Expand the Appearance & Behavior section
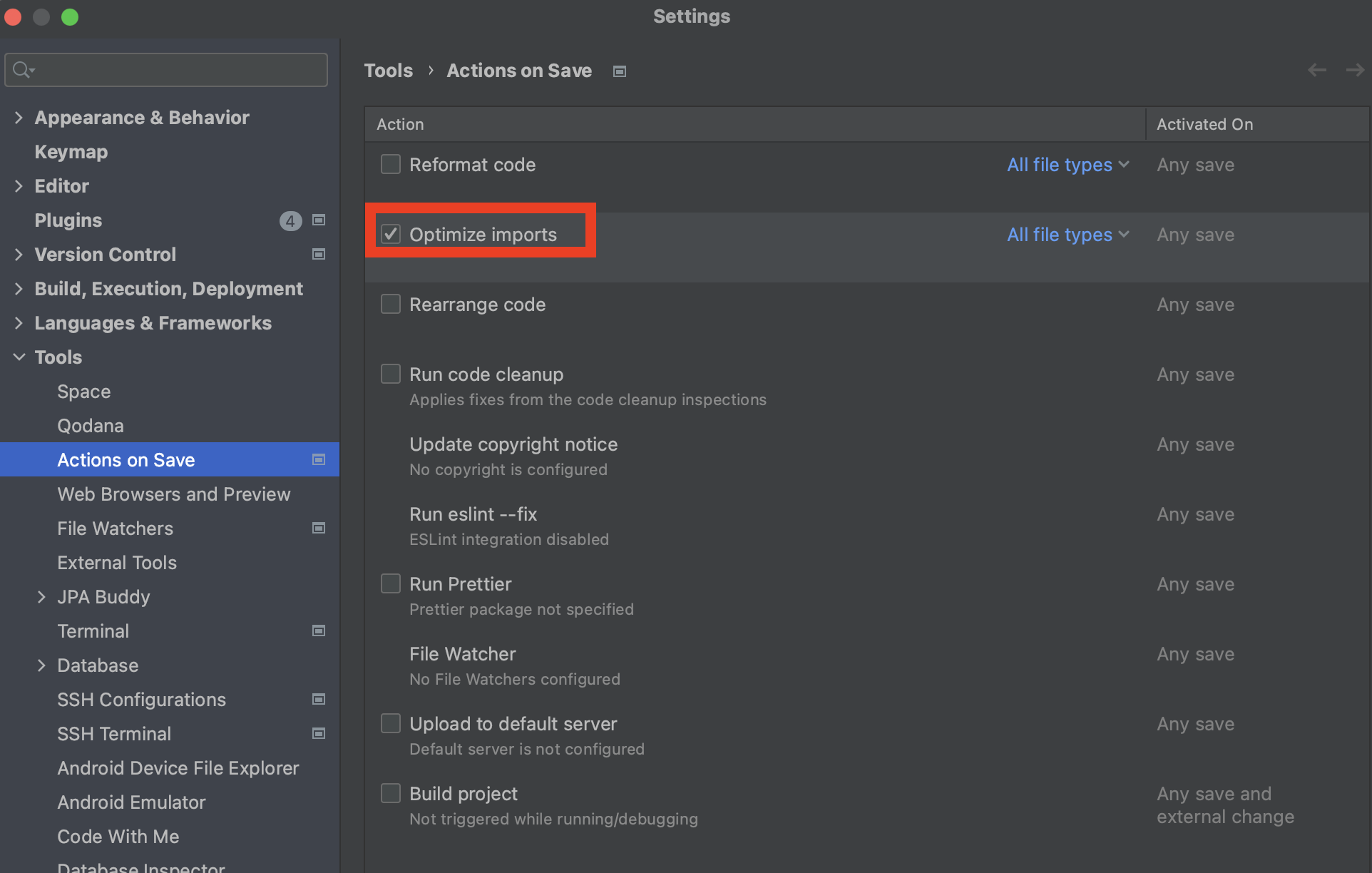This screenshot has width=1372, height=873. tap(19, 118)
